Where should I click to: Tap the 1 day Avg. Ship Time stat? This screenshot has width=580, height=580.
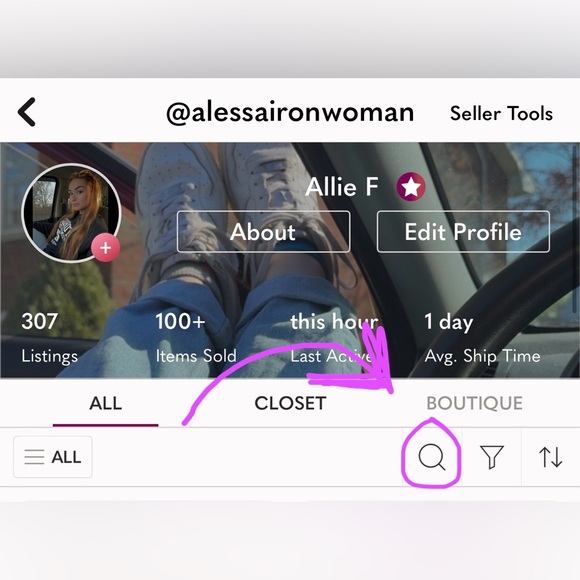pos(482,338)
